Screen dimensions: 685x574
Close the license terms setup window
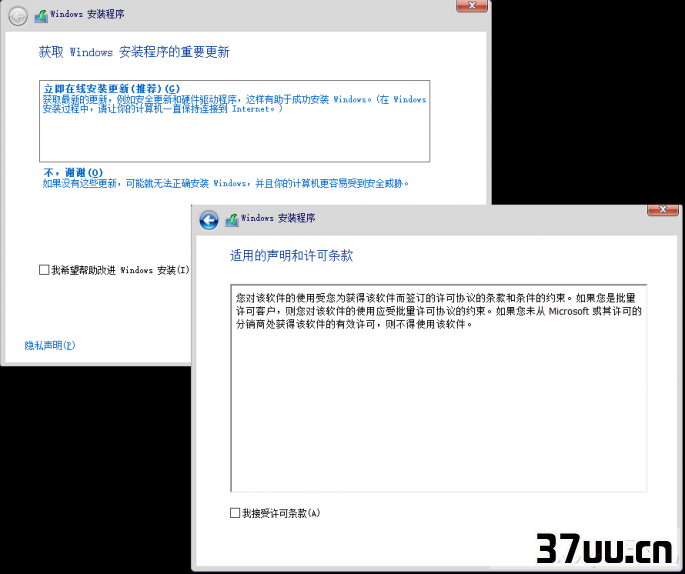tap(663, 210)
